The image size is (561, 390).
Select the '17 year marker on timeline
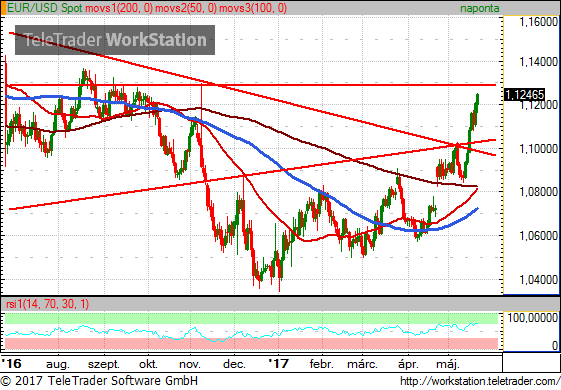[x=278, y=364]
